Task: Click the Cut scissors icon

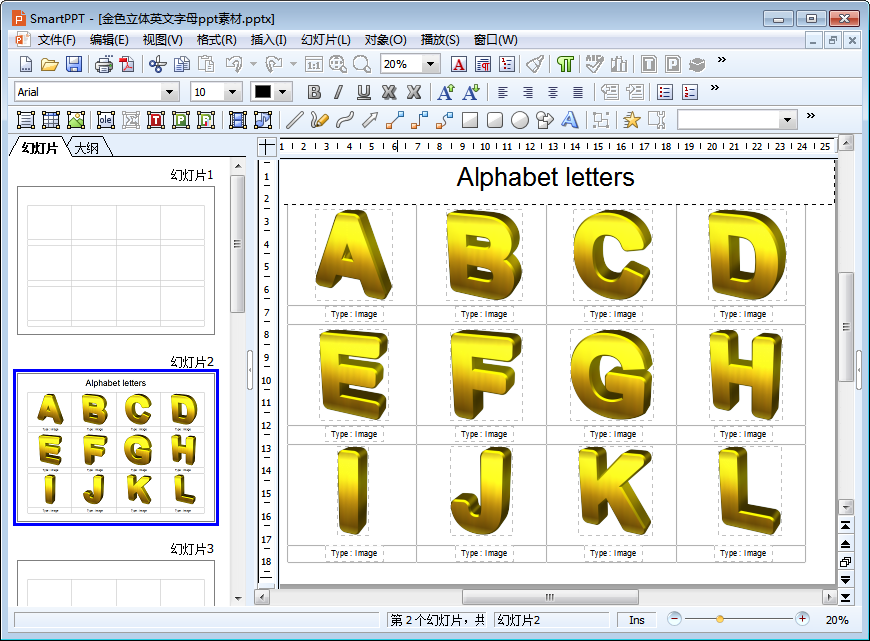Action: pyautogui.click(x=157, y=64)
